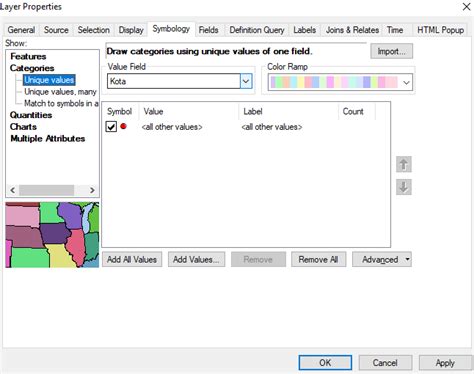474x374 pixels.
Task: Click the Symbol column header
Action: click(119, 111)
